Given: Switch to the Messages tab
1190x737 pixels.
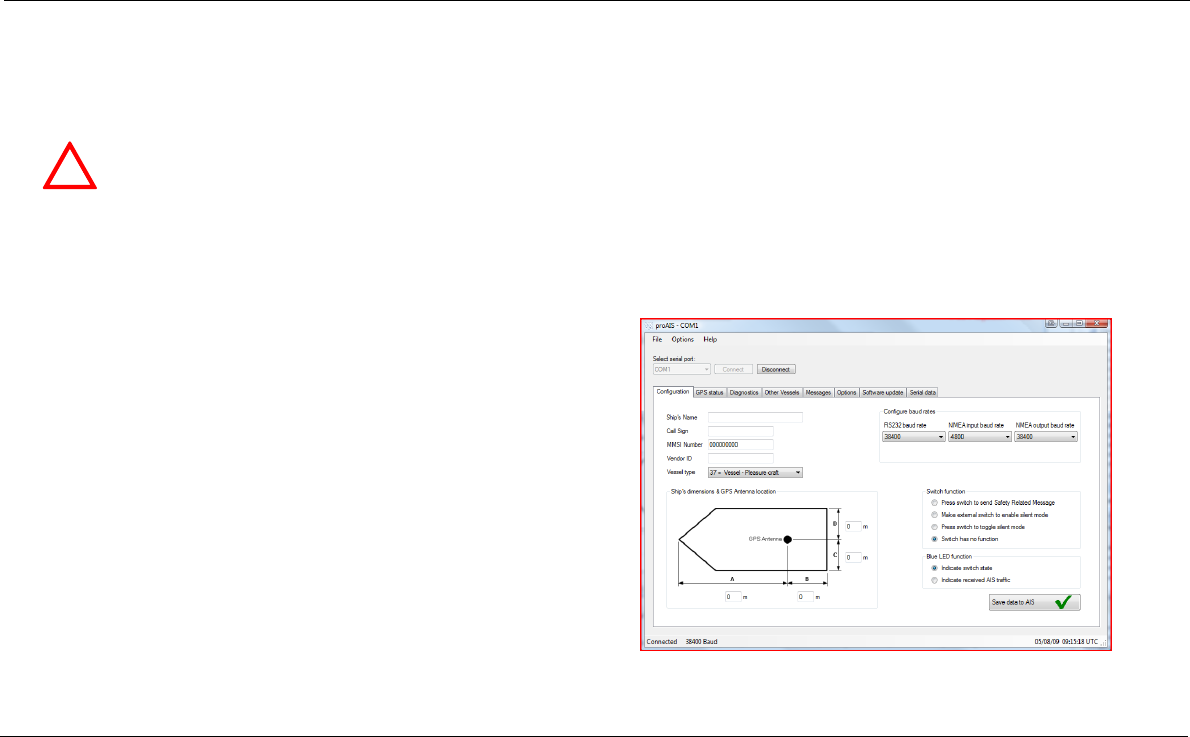Looking at the screenshot, I should [x=818, y=392].
